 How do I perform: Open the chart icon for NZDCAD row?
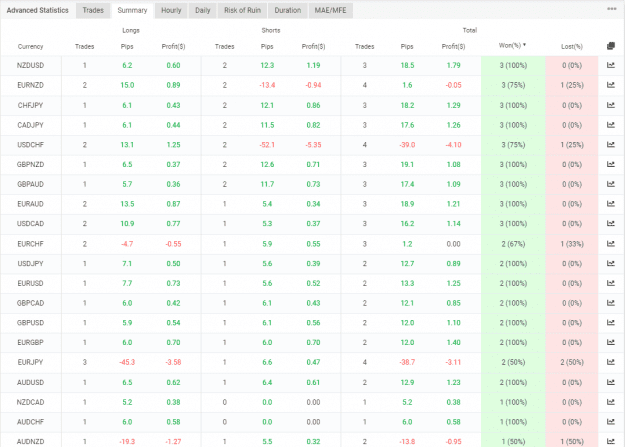coord(611,402)
